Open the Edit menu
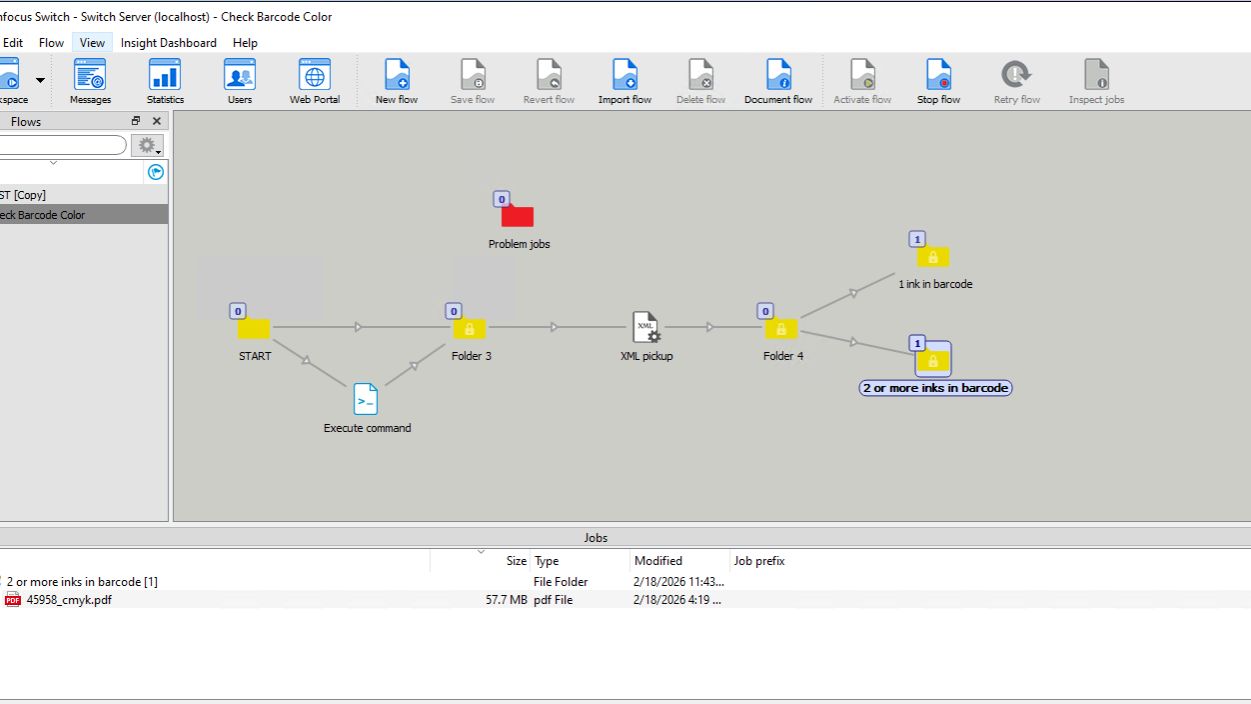 point(13,43)
